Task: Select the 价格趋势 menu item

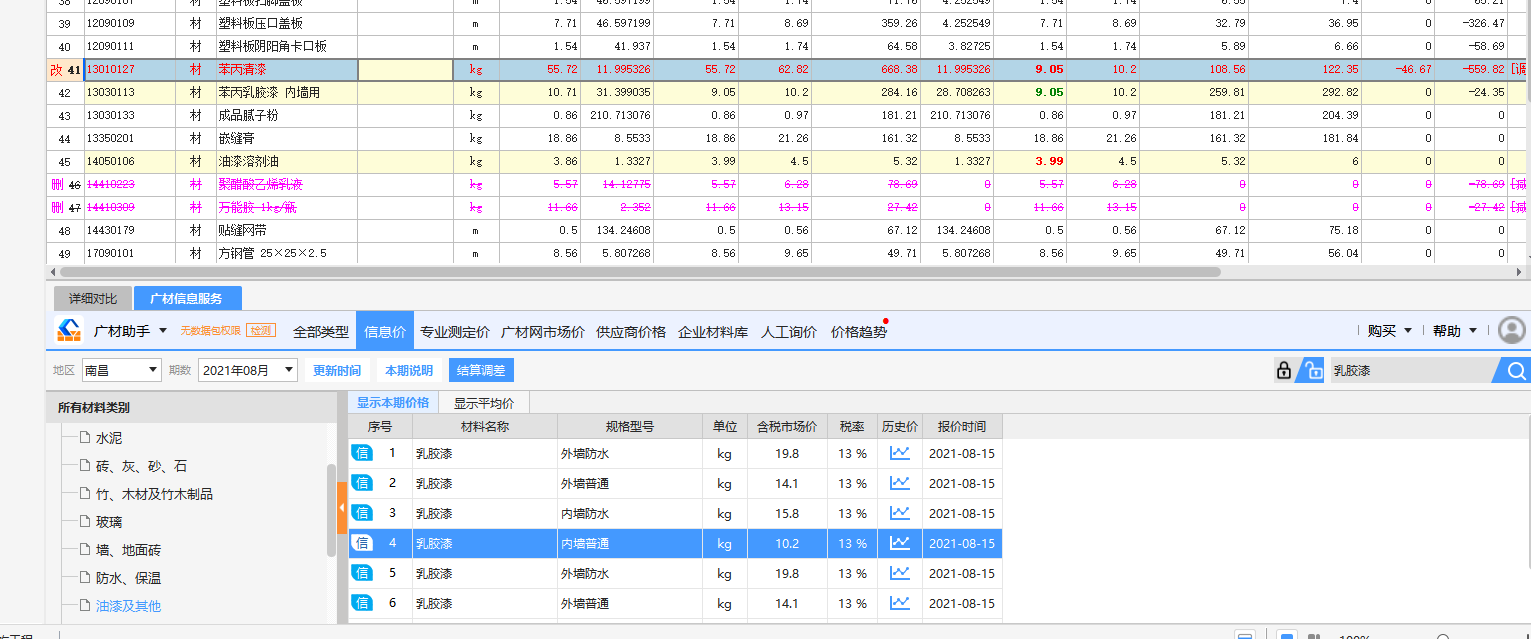Action: coord(859,332)
